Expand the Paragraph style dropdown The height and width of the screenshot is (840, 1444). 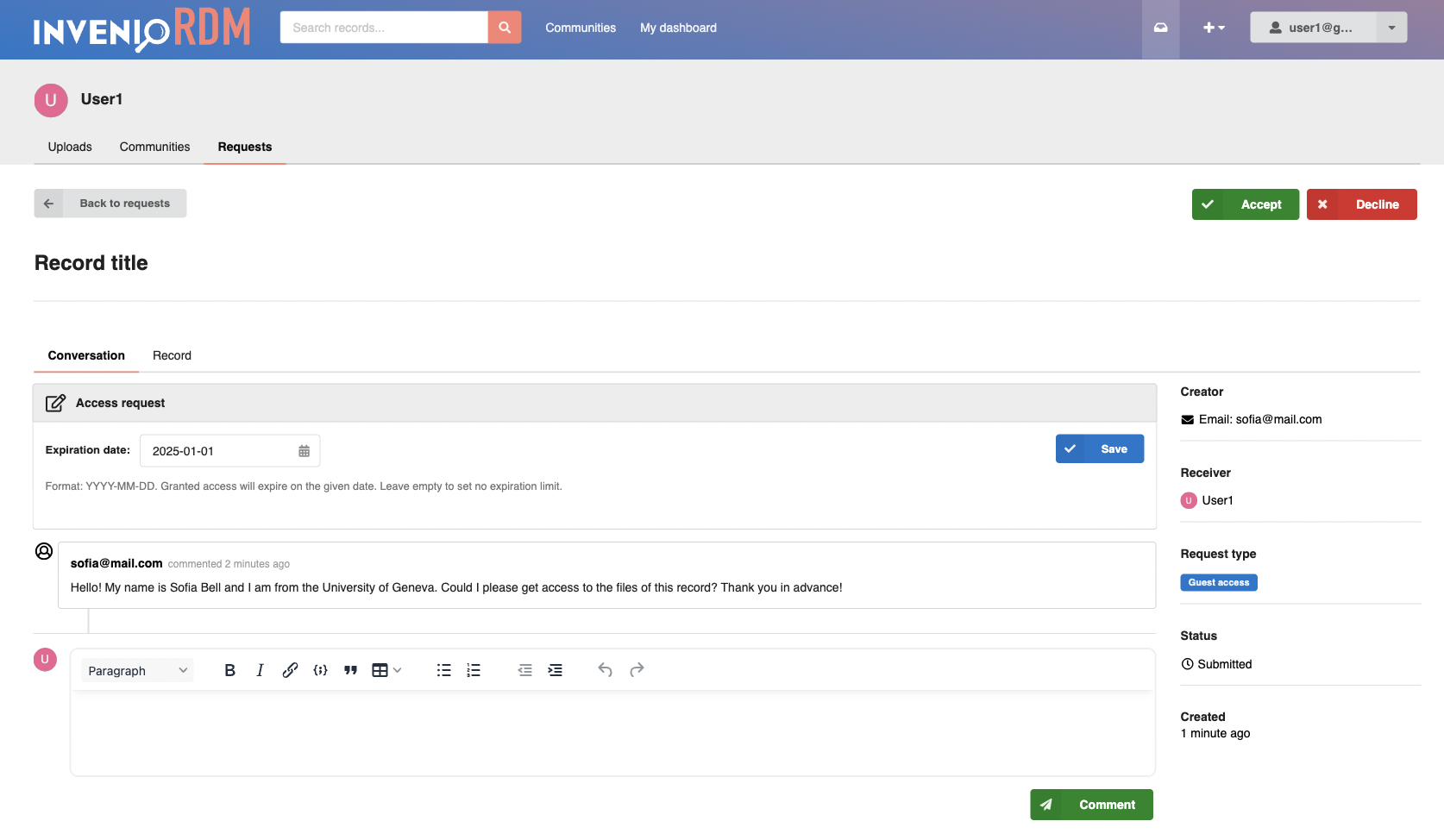(137, 671)
